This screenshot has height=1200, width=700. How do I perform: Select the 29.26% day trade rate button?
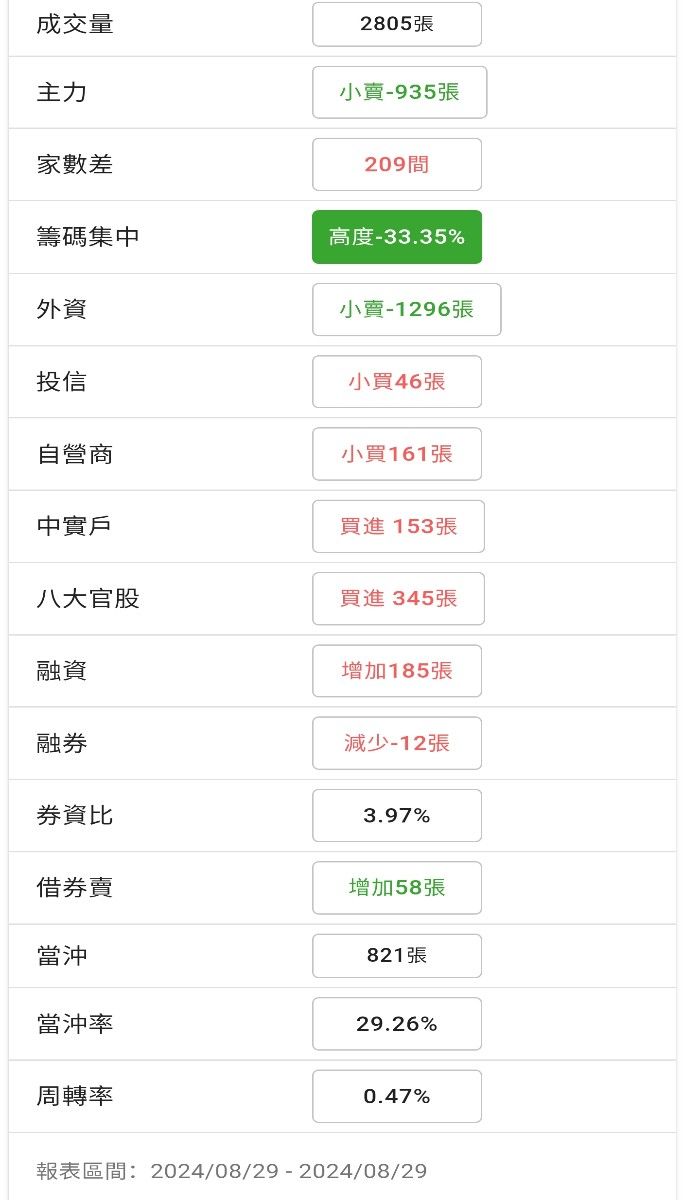tap(396, 1024)
